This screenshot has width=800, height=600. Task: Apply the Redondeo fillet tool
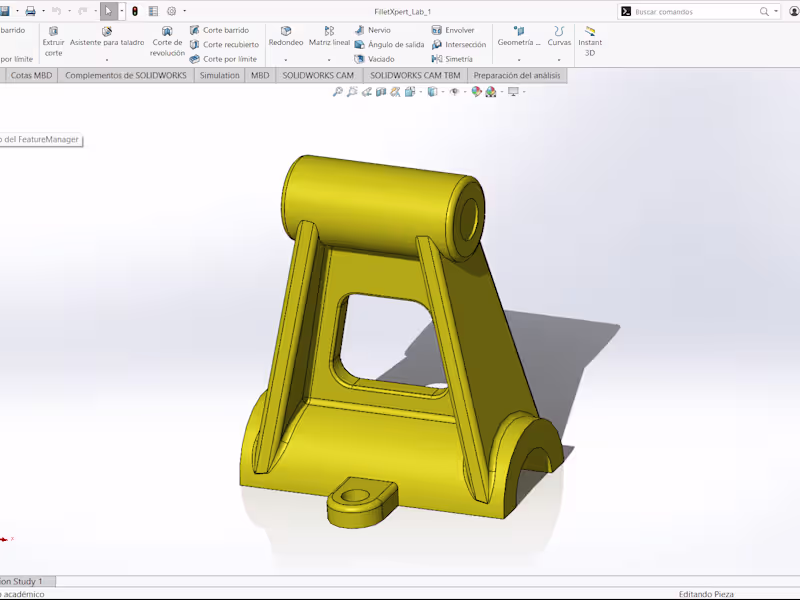(286, 37)
